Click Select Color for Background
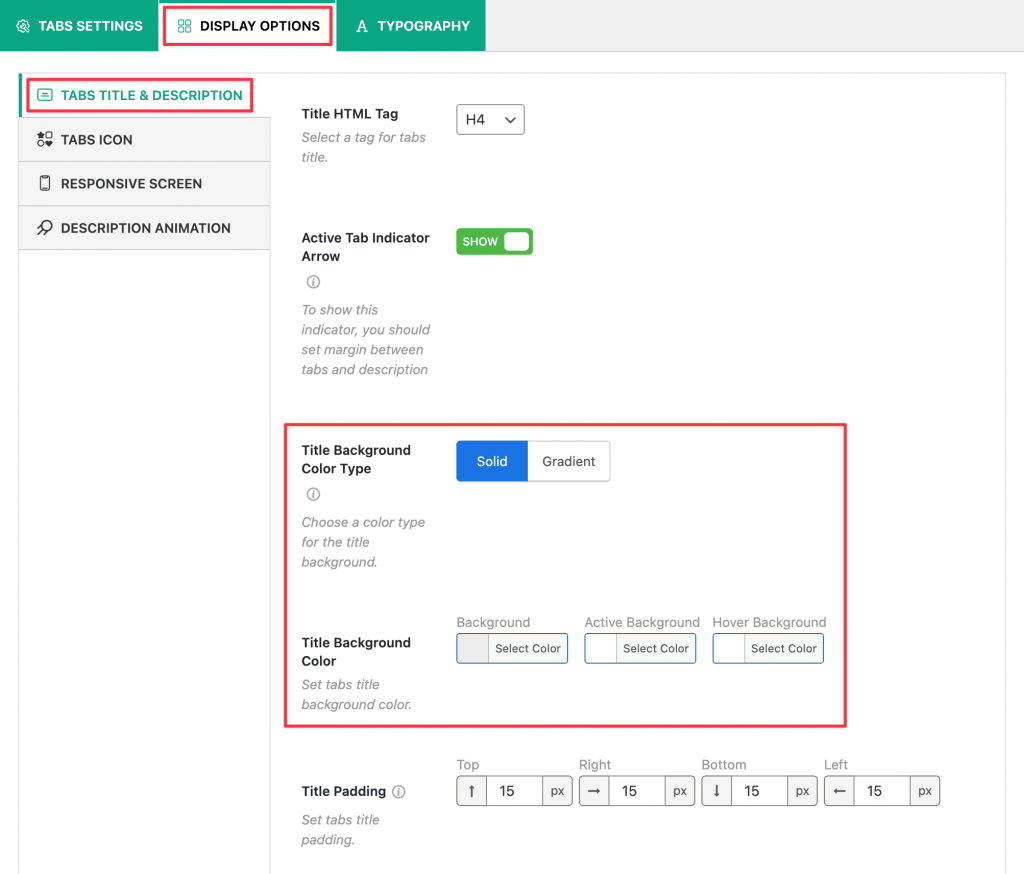This screenshot has width=1024, height=874. coord(528,649)
